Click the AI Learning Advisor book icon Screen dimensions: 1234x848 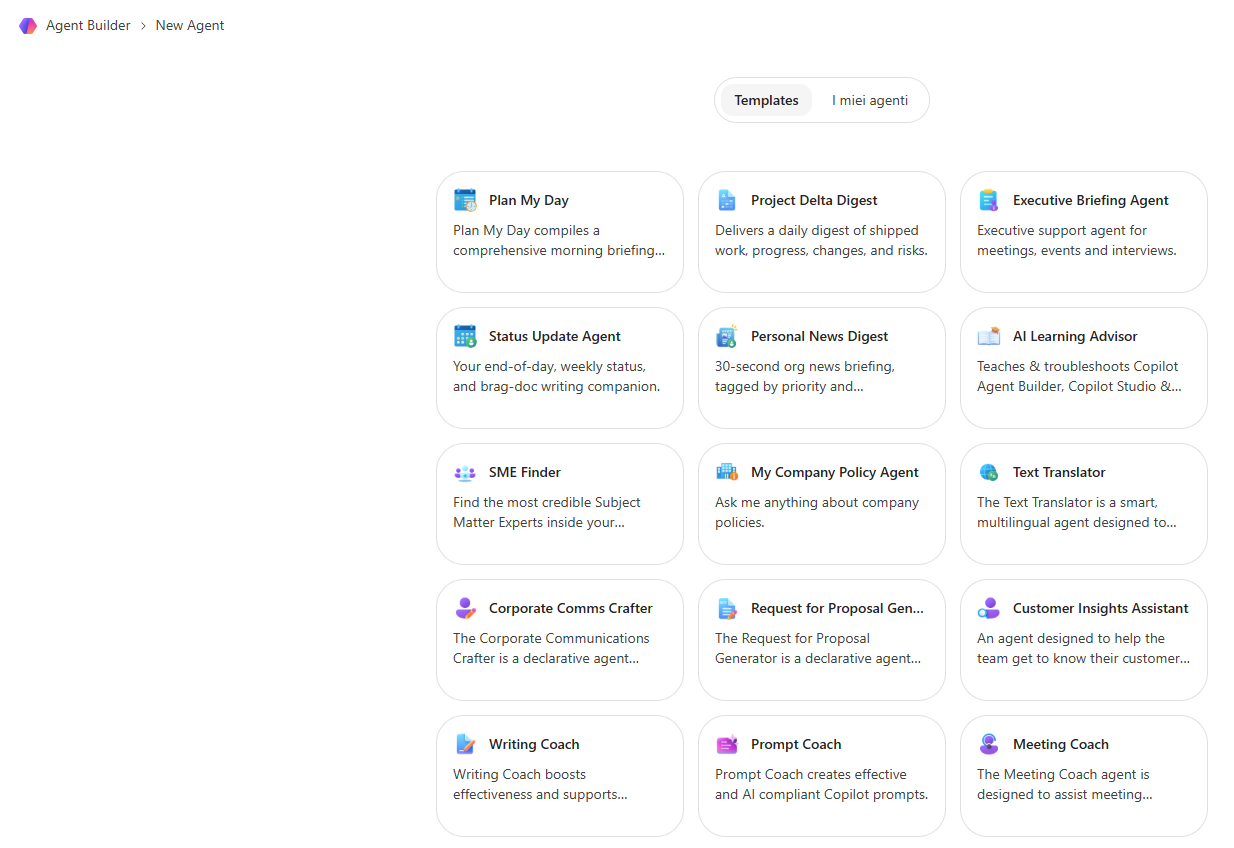point(989,336)
